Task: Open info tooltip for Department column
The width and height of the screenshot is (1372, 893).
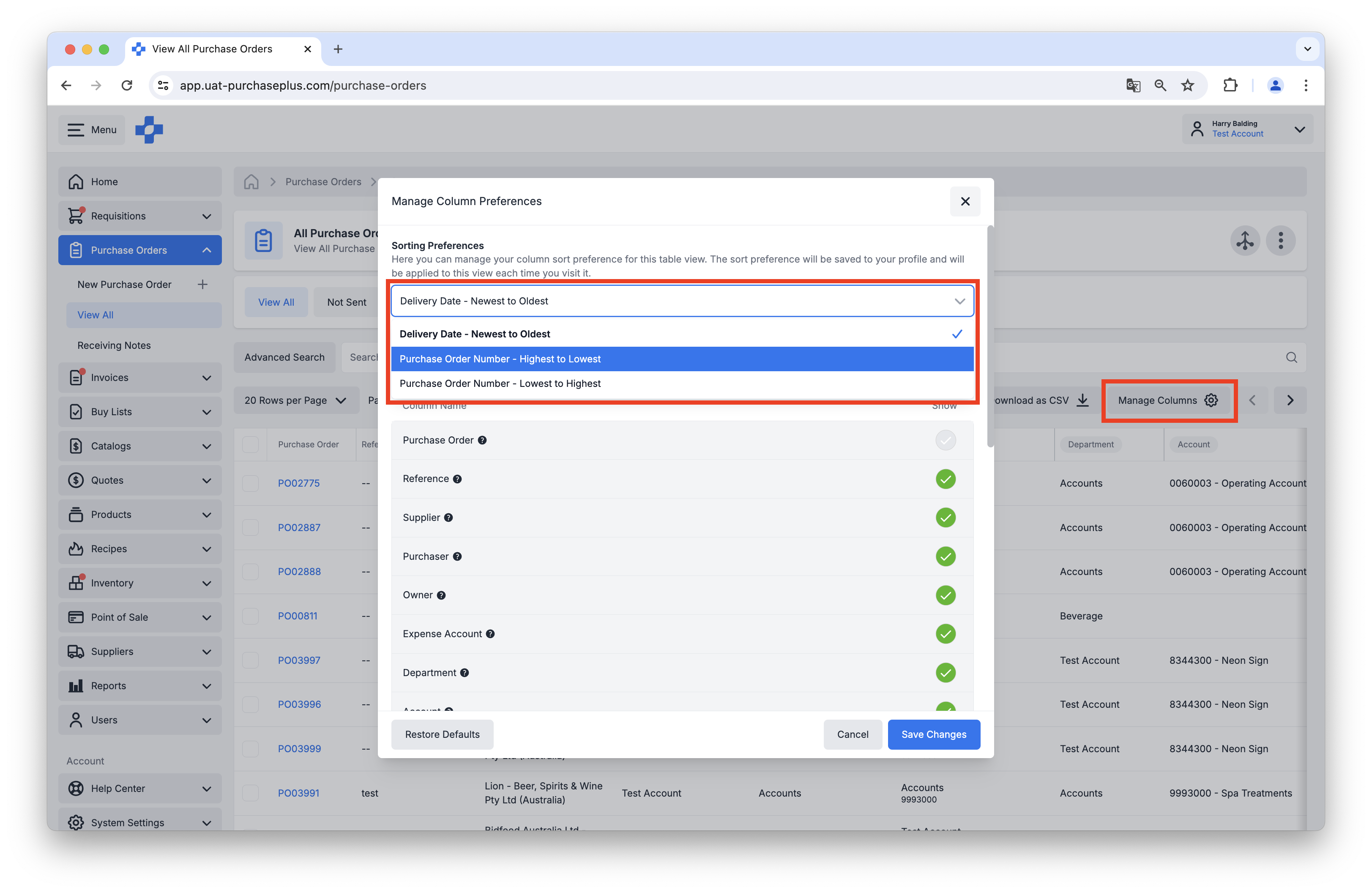Action: click(x=465, y=673)
